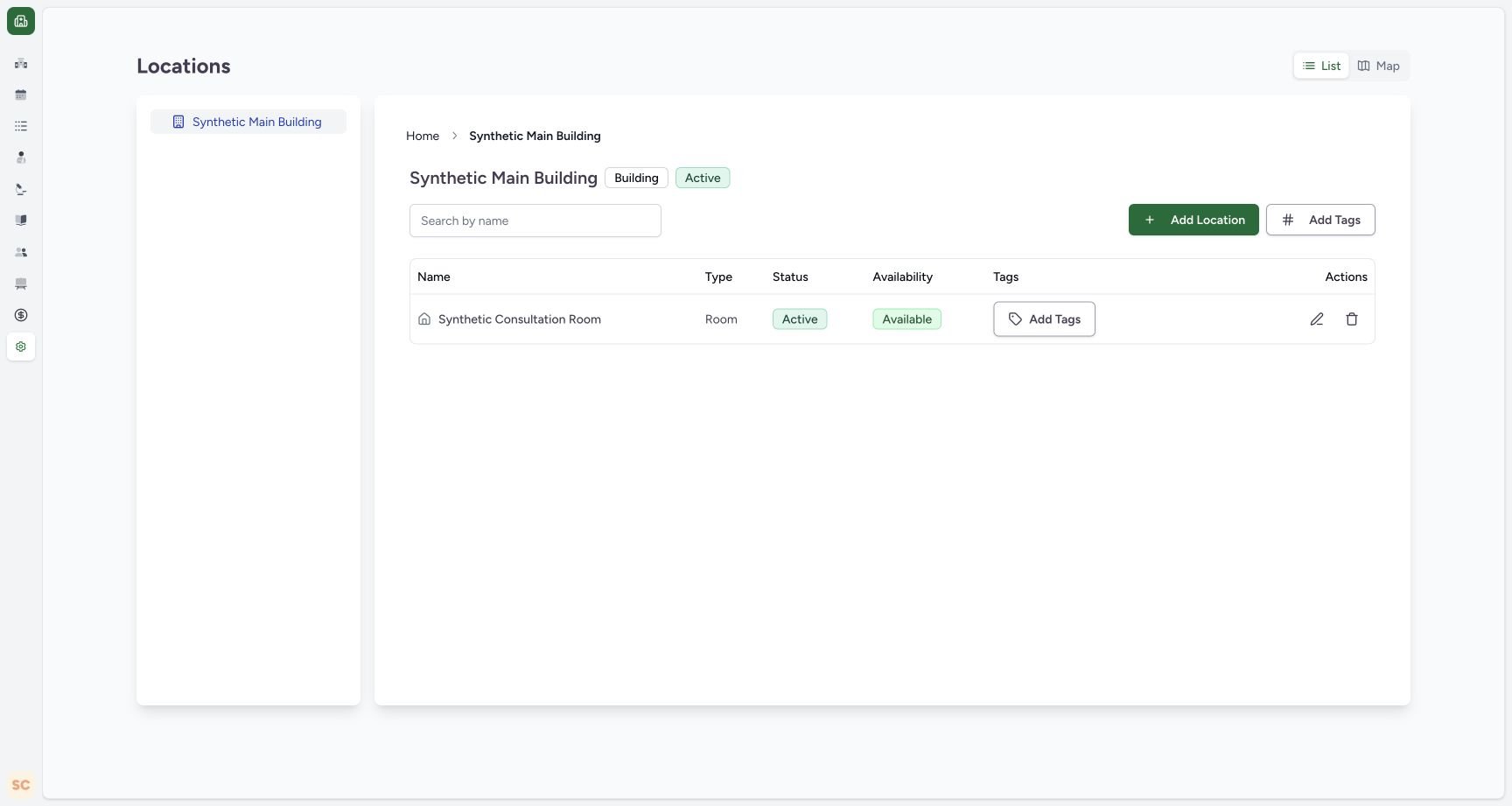This screenshot has height=806, width=1512.
Task: Click the Synthetic Consultation Room name
Action: point(520,319)
